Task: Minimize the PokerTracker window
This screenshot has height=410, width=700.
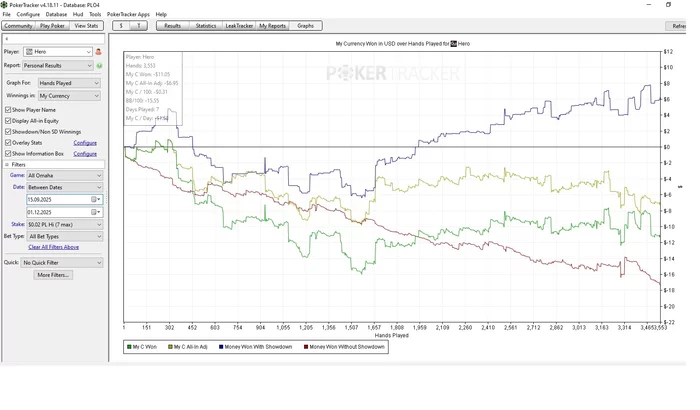Action: 649,4
